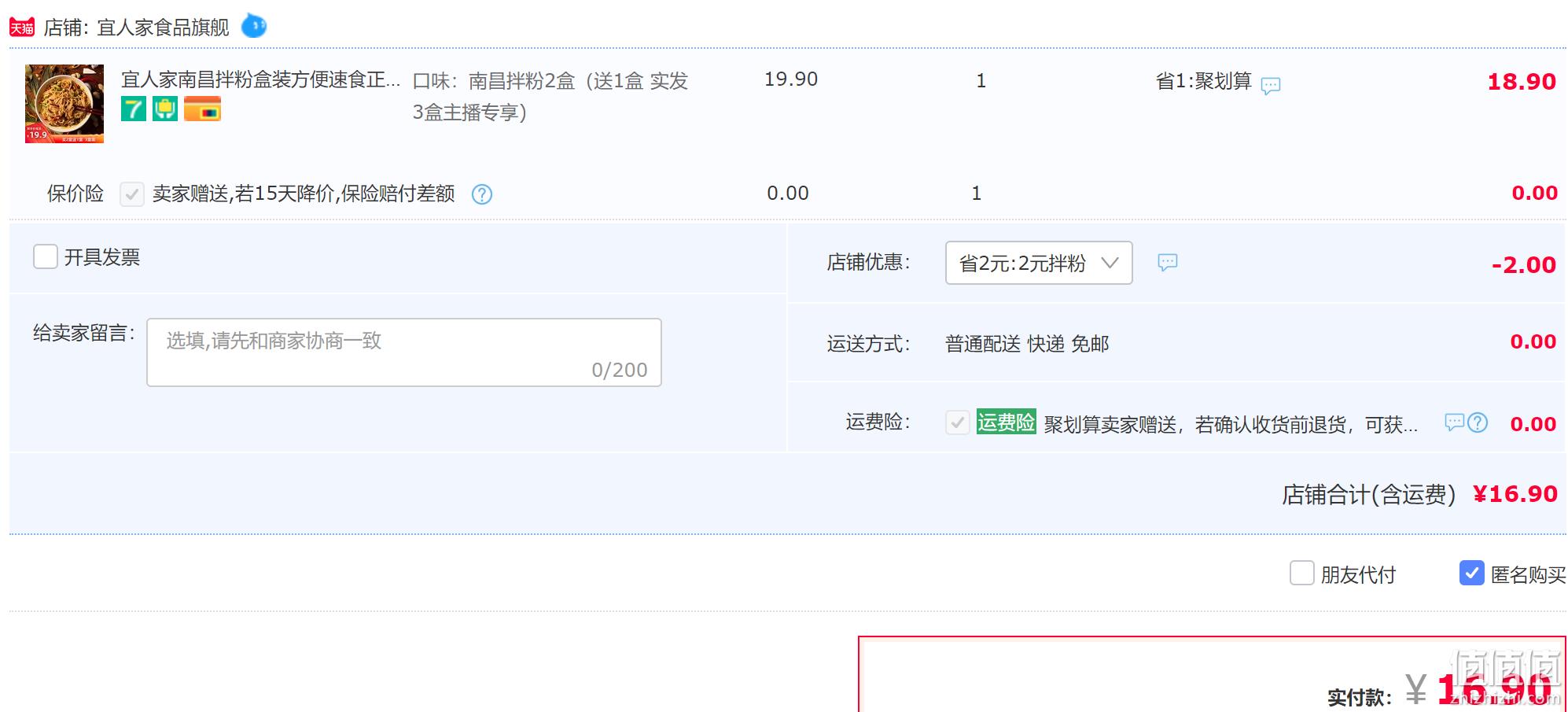Click the 保价险 label

pyautogui.click(x=75, y=194)
